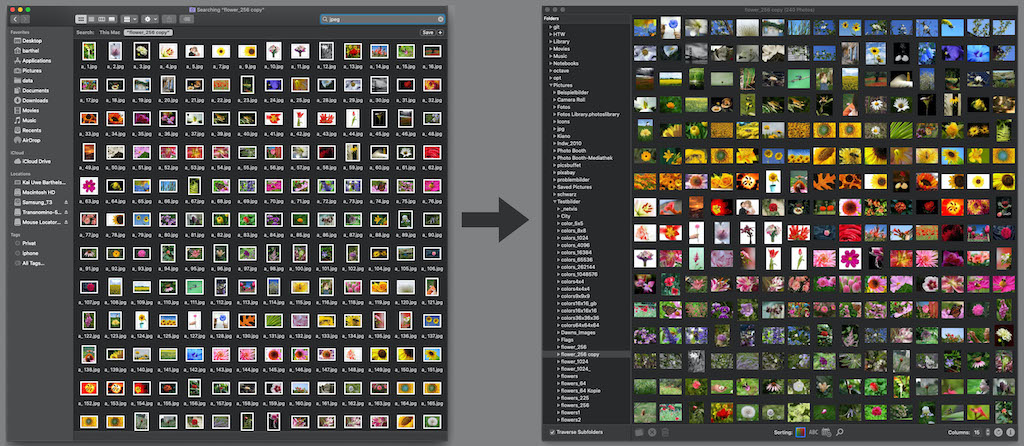Select the flowers_64 Kopie folder
The width and height of the screenshot is (1024, 446).
point(581,391)
